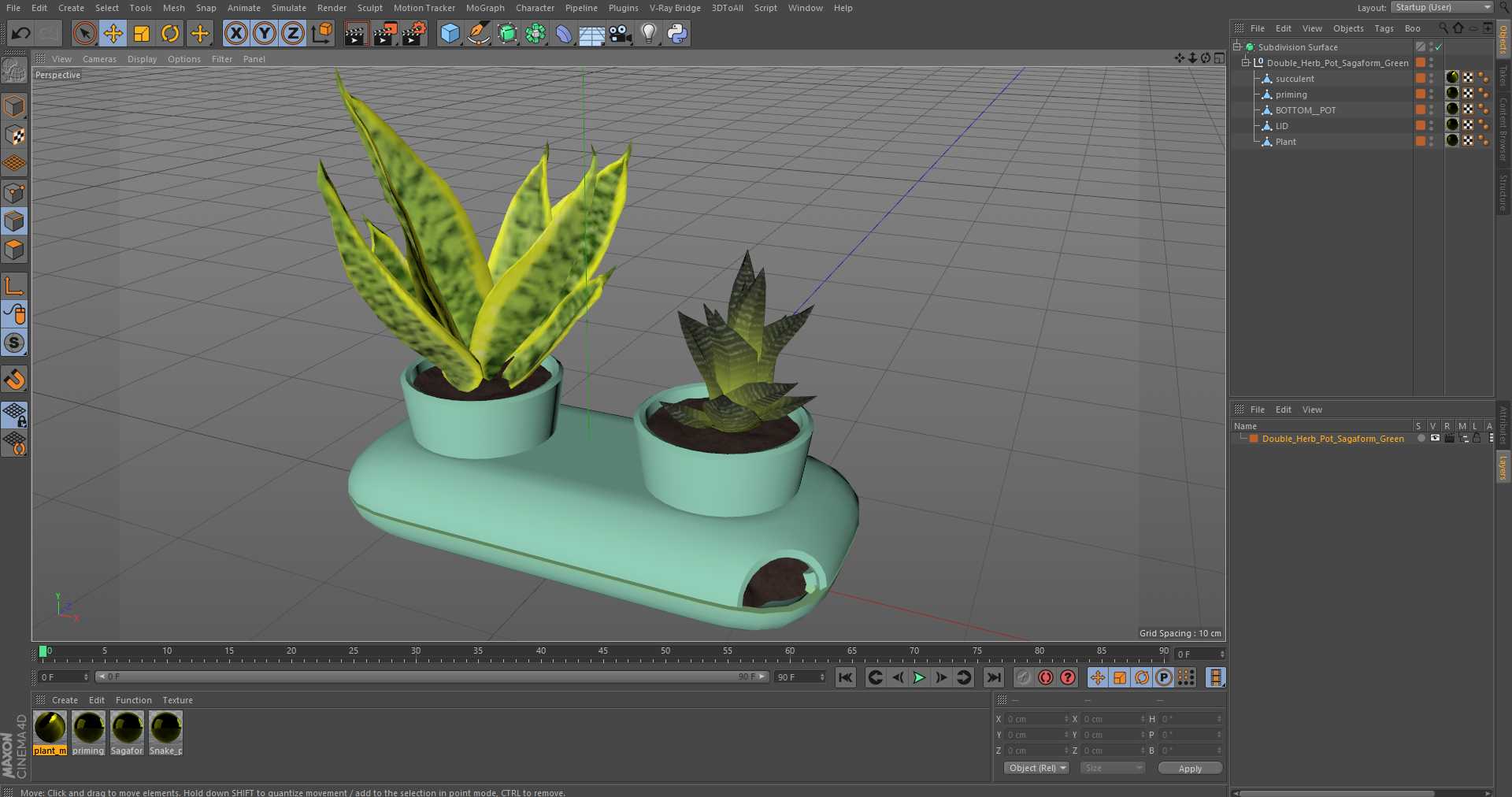Toggle Z axis lock
1512x797 pixels.
(x=293, y=33)
